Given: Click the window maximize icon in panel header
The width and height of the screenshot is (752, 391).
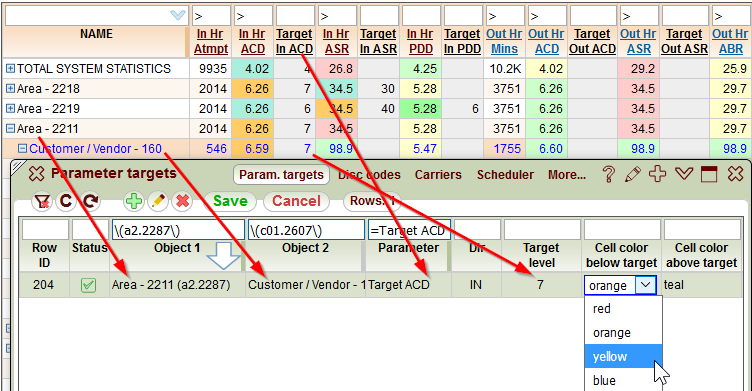Looking at the screenshot, I should (x=709, y=174).
